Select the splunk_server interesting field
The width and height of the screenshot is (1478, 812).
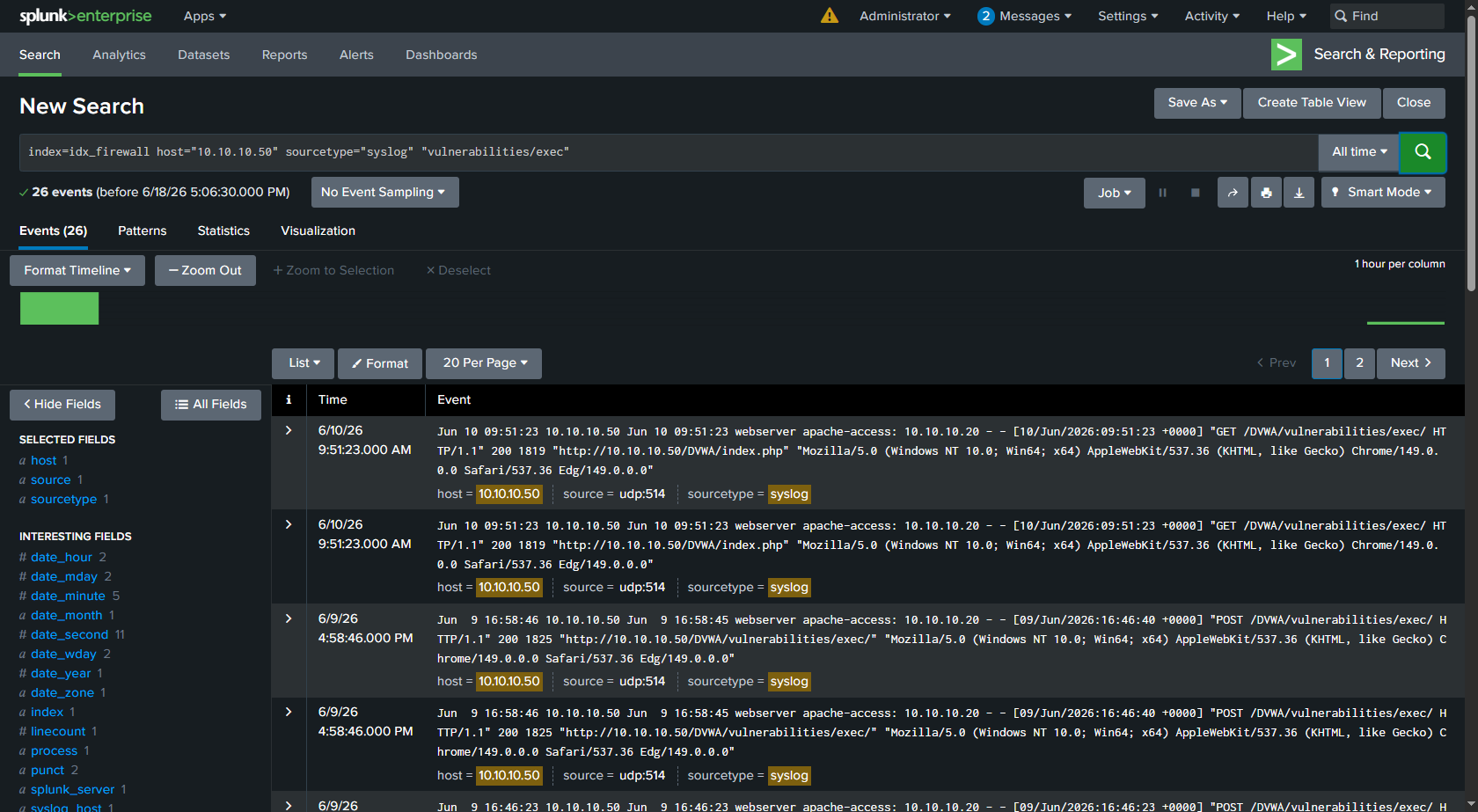pos(72,789)
